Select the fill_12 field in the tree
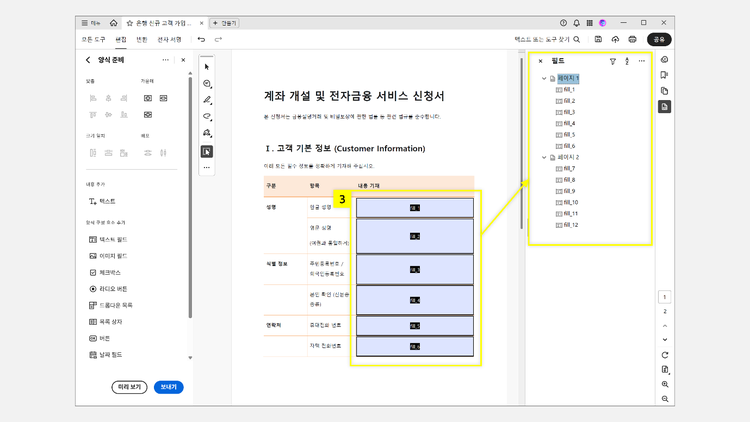The width and height of the screenshot is (750, 422). tap(567, 225)
